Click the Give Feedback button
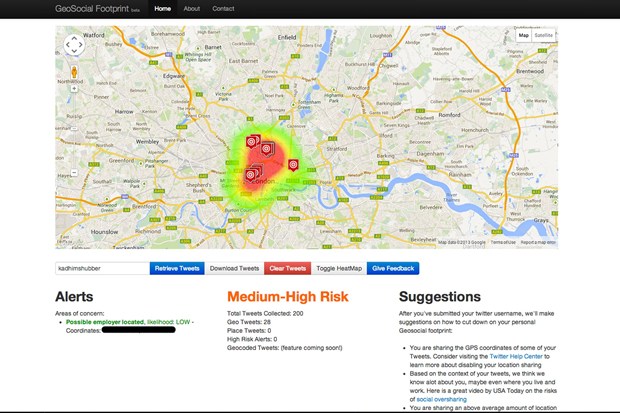Viewport: 620px width, 413px height. pos(393,268)
